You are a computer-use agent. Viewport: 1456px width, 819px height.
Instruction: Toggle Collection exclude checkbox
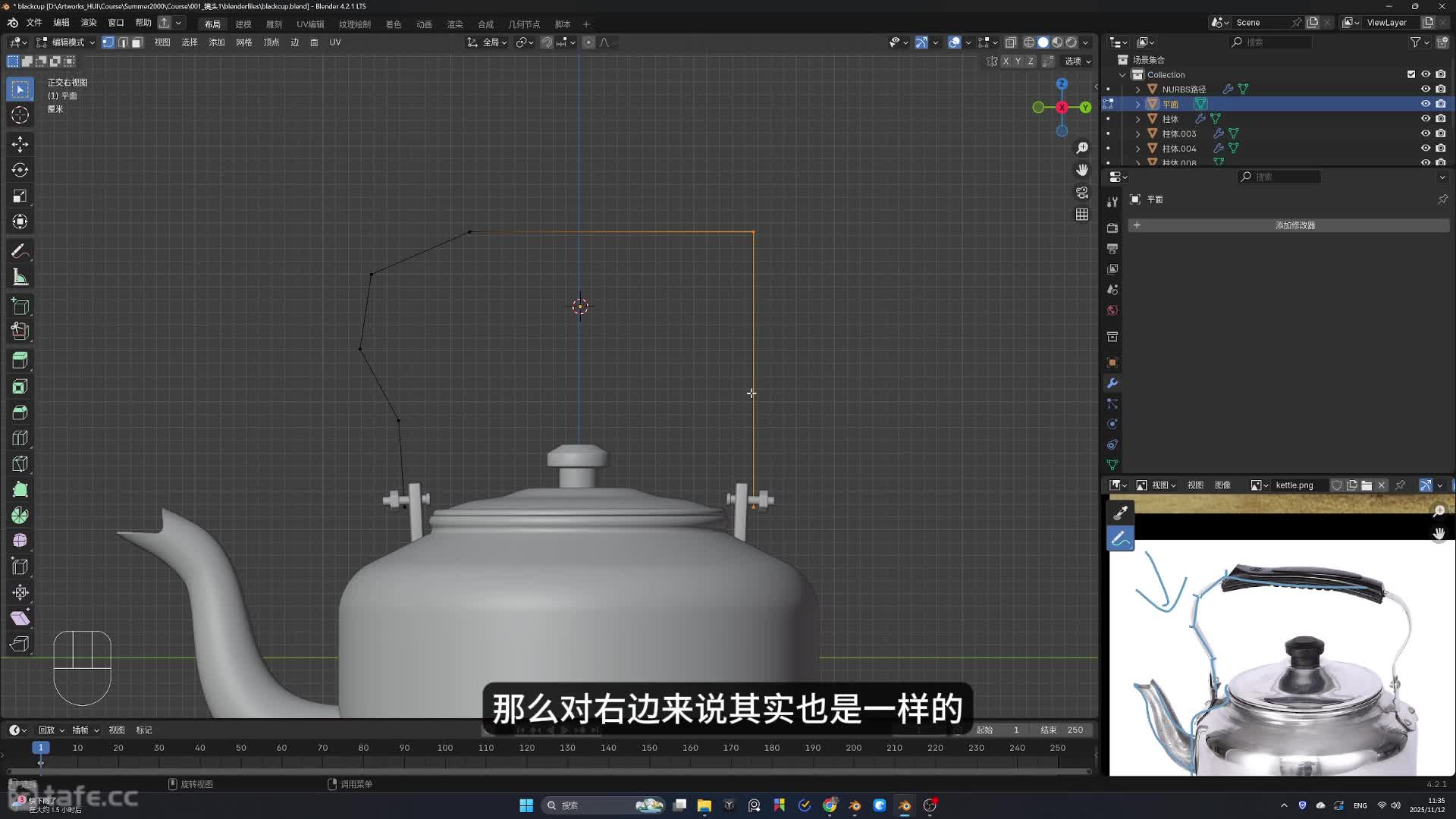pos(1410,74)
